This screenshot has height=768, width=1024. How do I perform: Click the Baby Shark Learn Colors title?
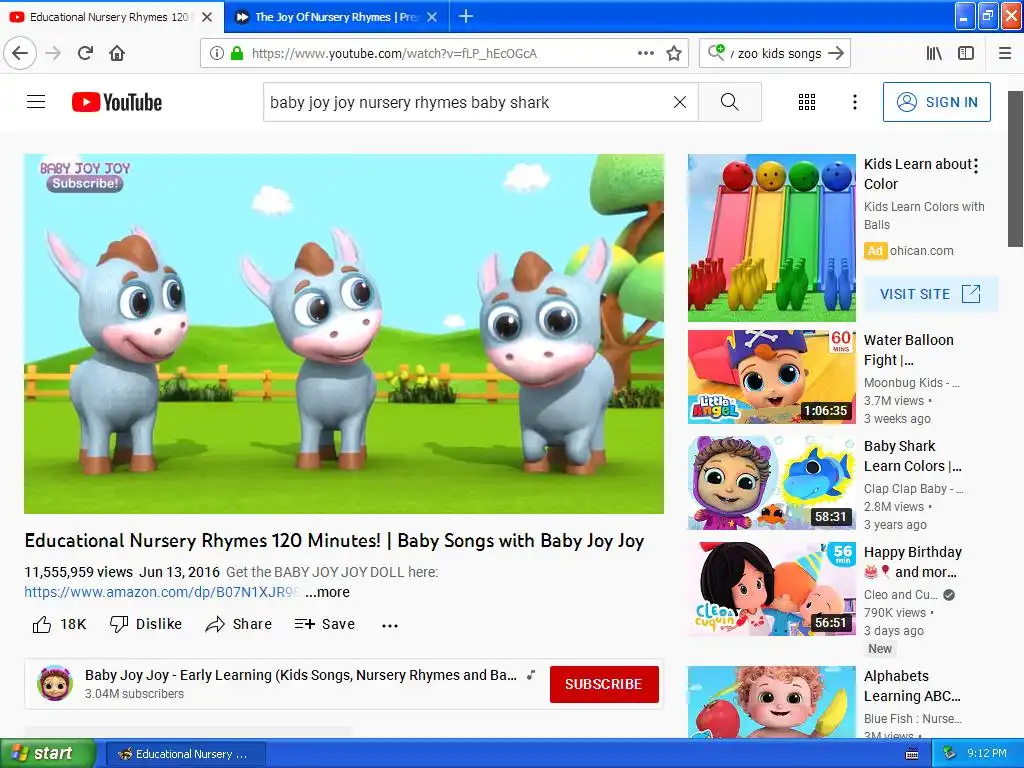(x=912, y=456)
